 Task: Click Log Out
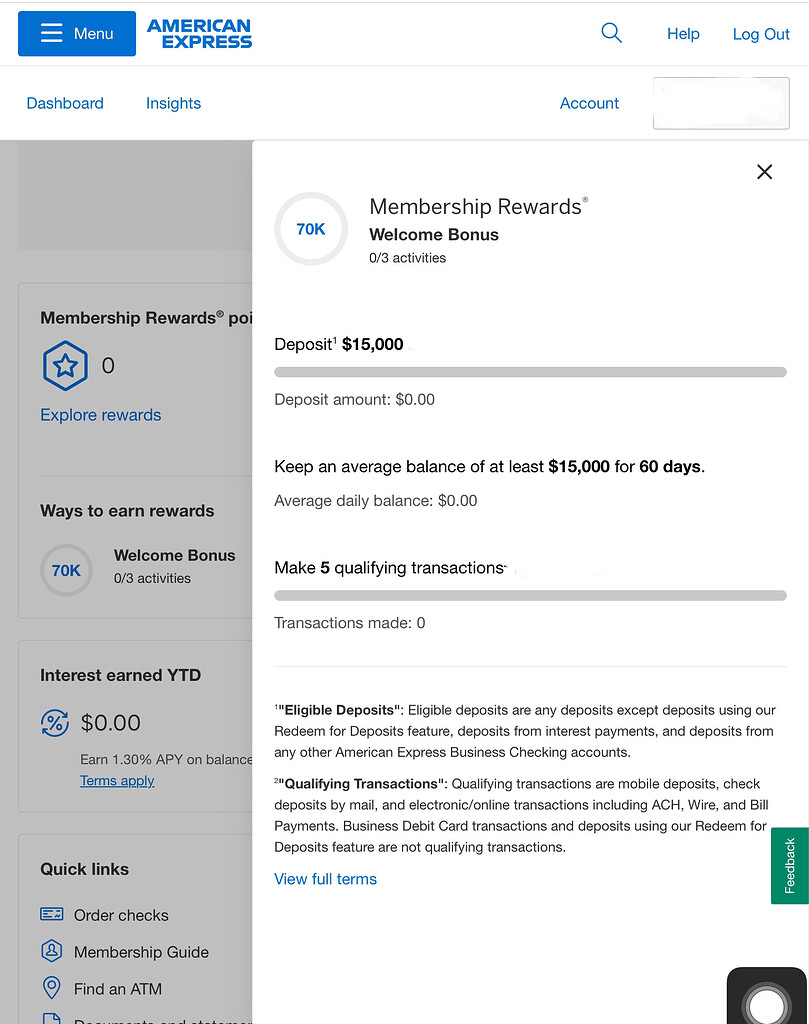coord(761,34)
